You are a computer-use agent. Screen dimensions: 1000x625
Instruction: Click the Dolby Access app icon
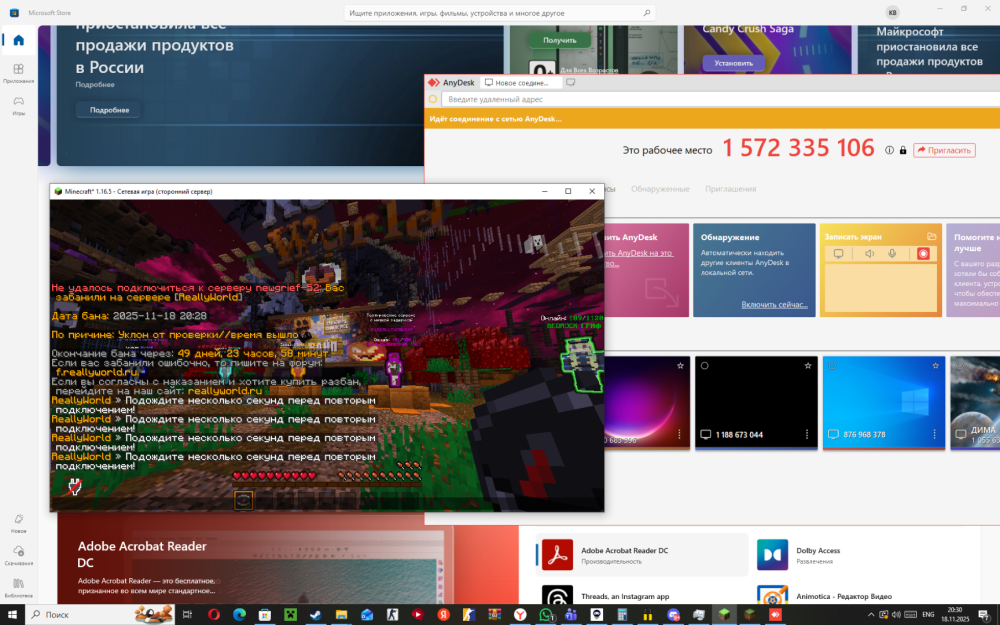(772, 555)
